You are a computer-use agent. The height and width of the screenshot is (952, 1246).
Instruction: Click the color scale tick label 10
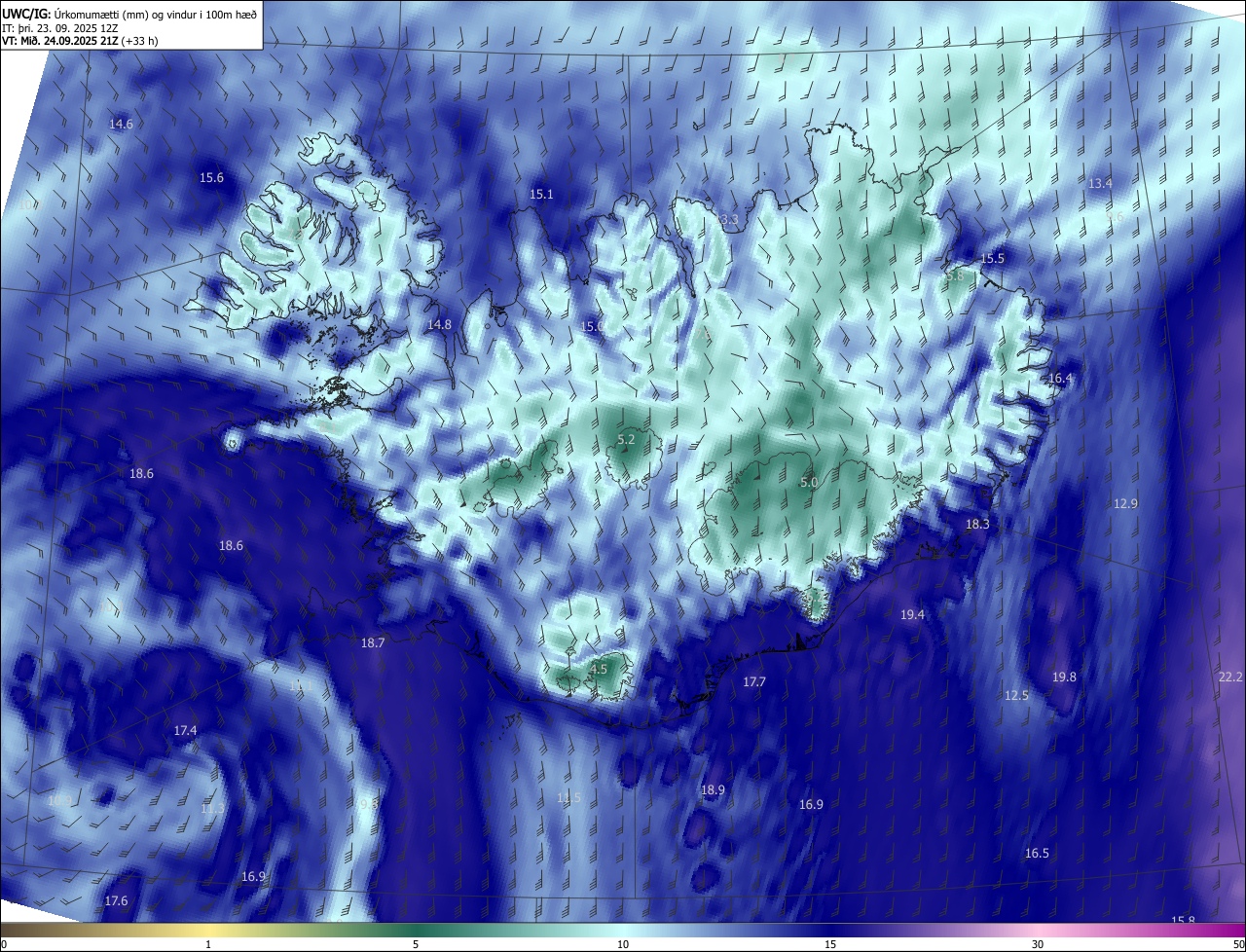623,944
